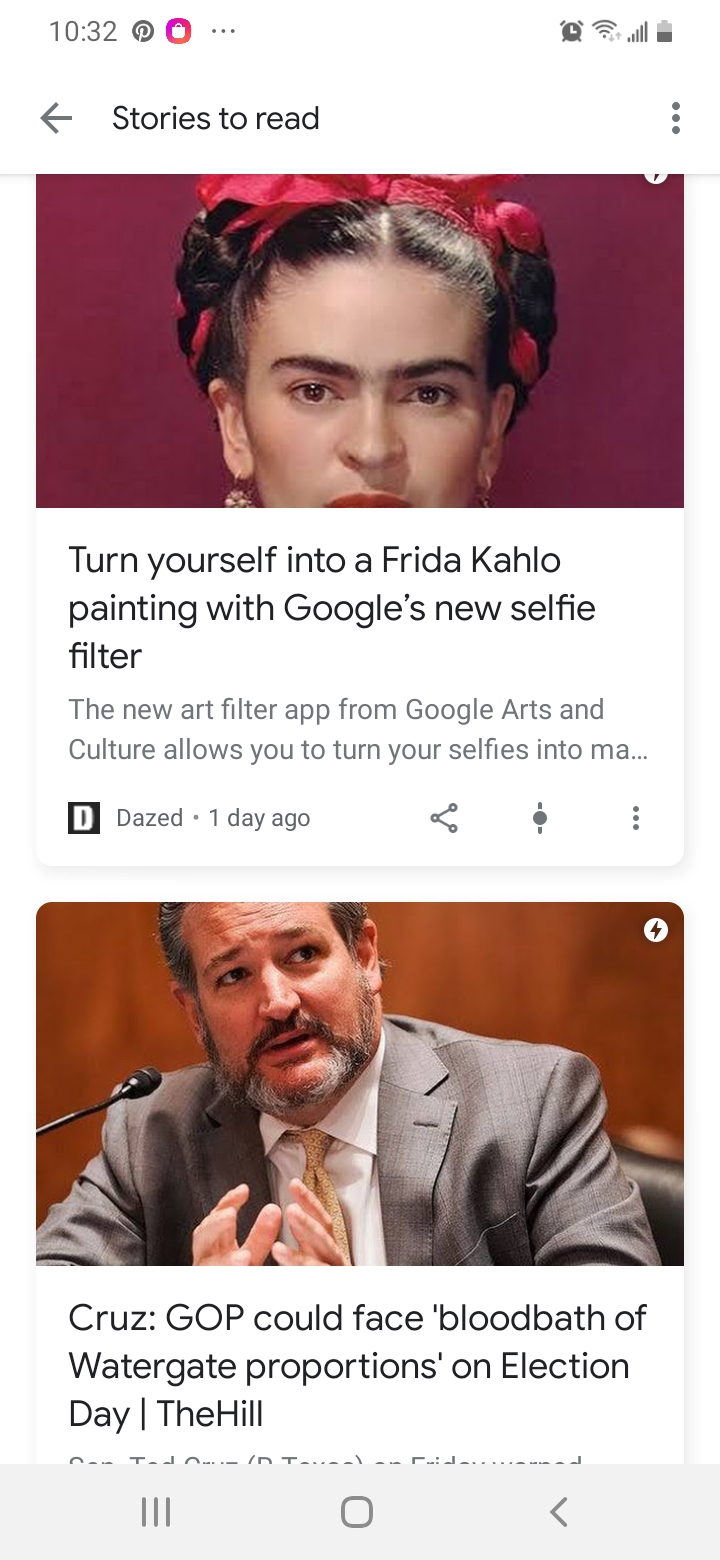The height and width of the screenshot is (1560, 720).
Task: Tap the AMP lightning badge on Cruz photo
Action: point(656,931)
